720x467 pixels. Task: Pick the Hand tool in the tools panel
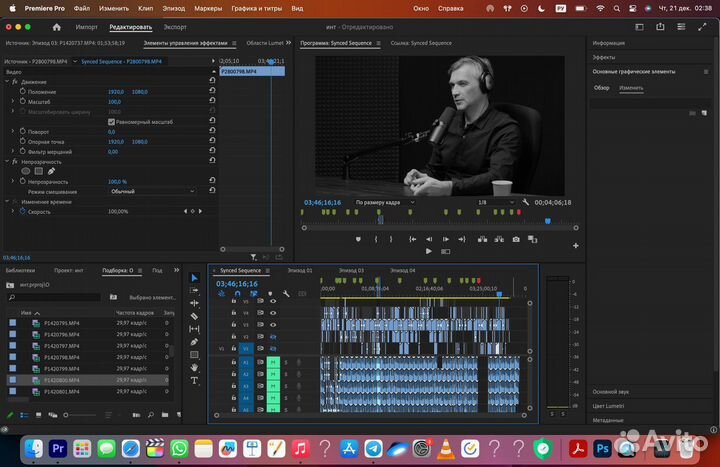(195, 368)
